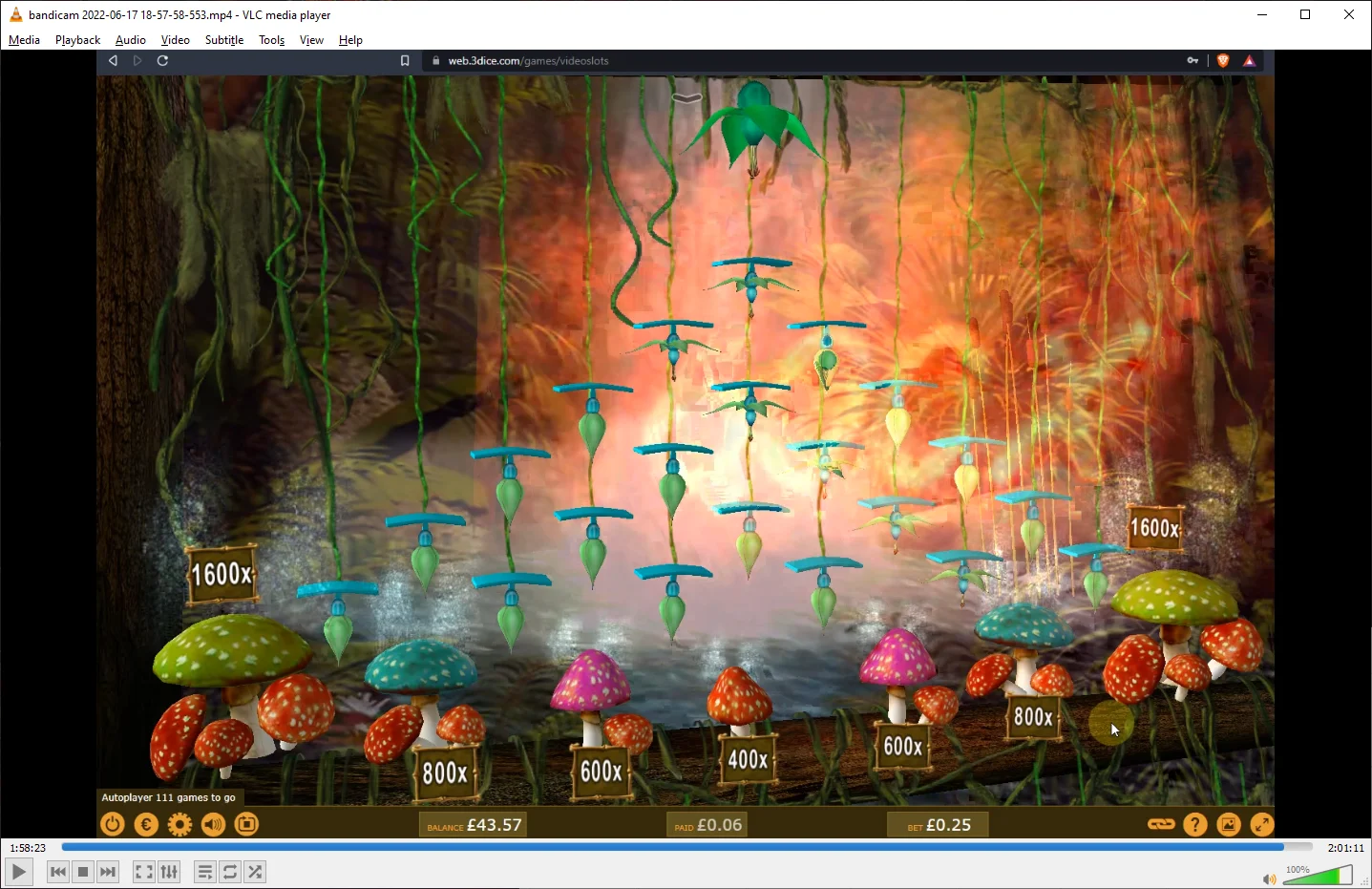Click the BET £0.25 field
This screenshot has height=889, width=1372.
[x=938, y=825]
